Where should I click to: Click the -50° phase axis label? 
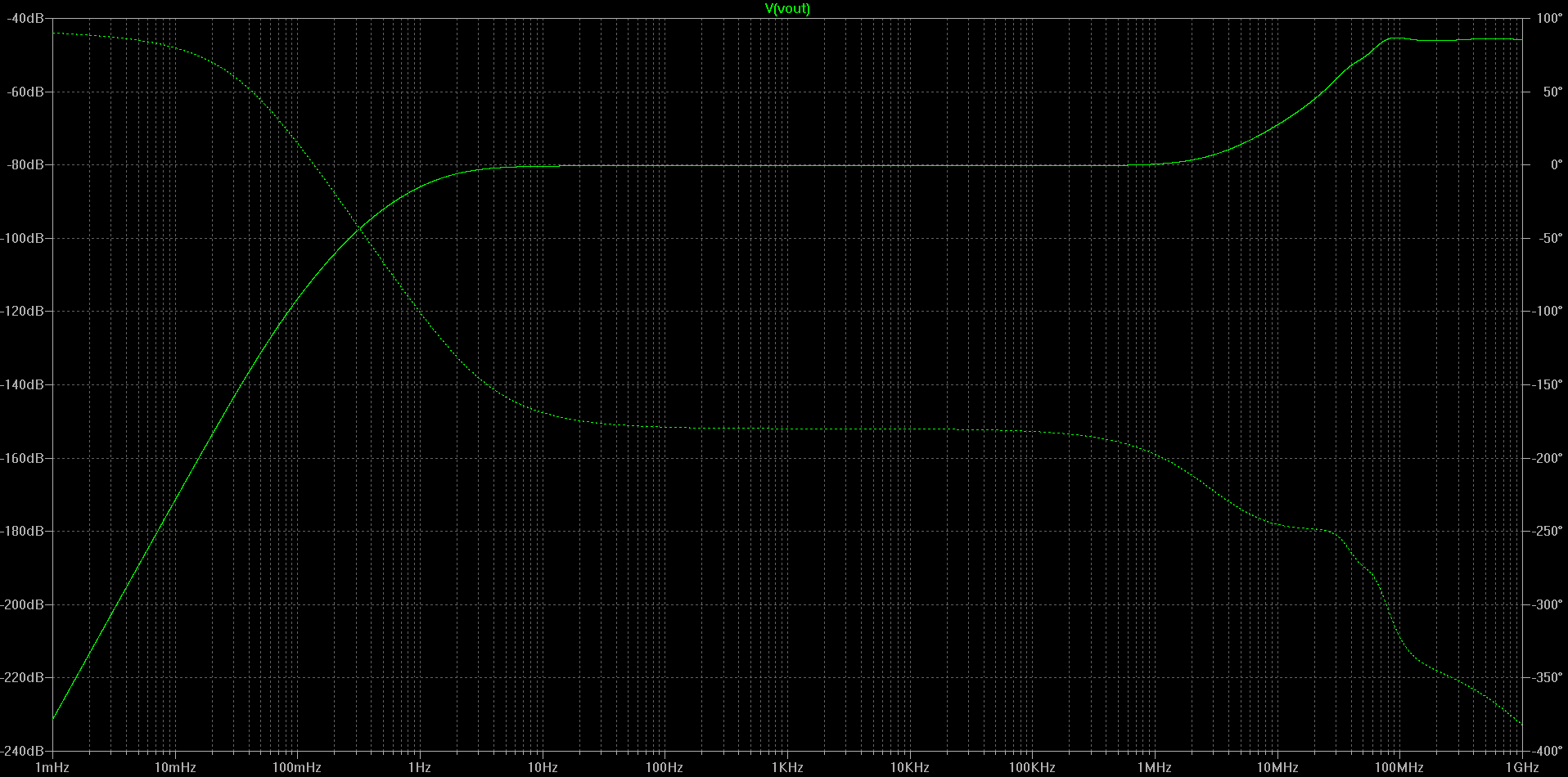(x=1550, y=238)
